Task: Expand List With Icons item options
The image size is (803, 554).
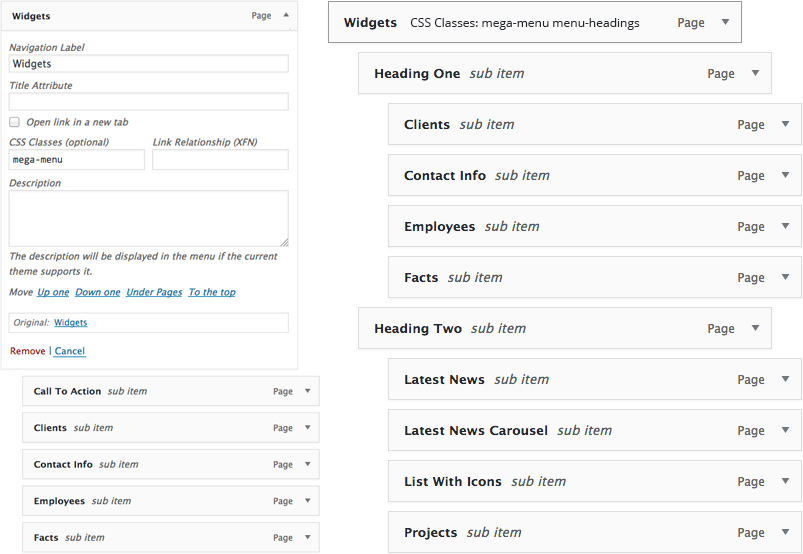Action: pos(785,481)
